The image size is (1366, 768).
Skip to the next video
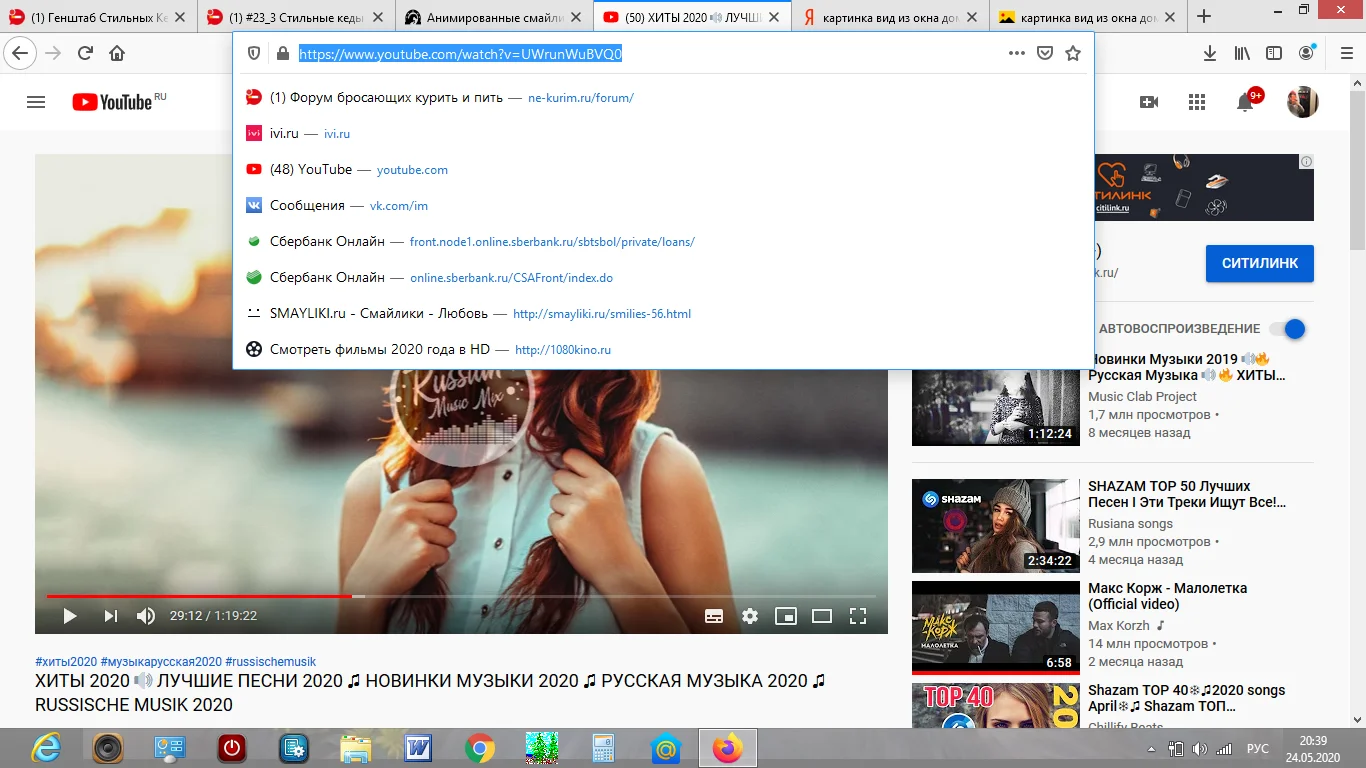coord(110,616)
